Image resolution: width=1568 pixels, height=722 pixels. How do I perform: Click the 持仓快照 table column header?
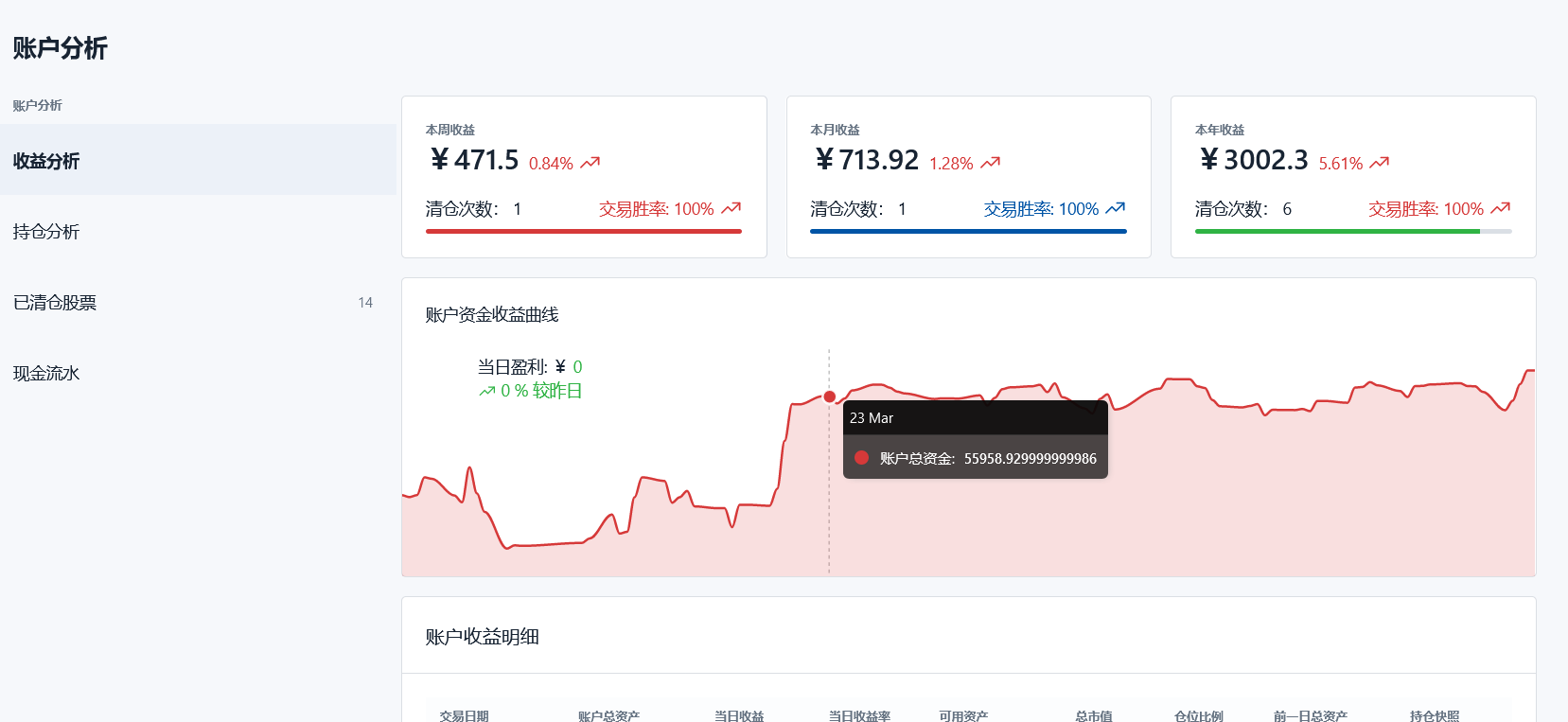coord(1435,716)
